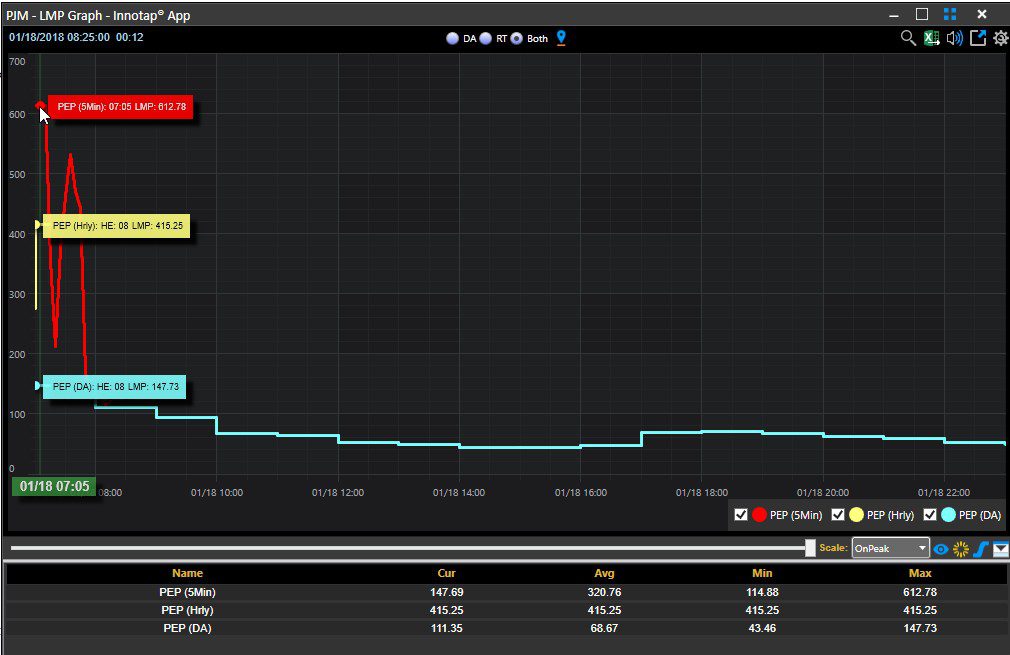Click the 01/18/2018 08:25:00 timestamp
The height and width of the screenshot is (655, 1010).
59,37
